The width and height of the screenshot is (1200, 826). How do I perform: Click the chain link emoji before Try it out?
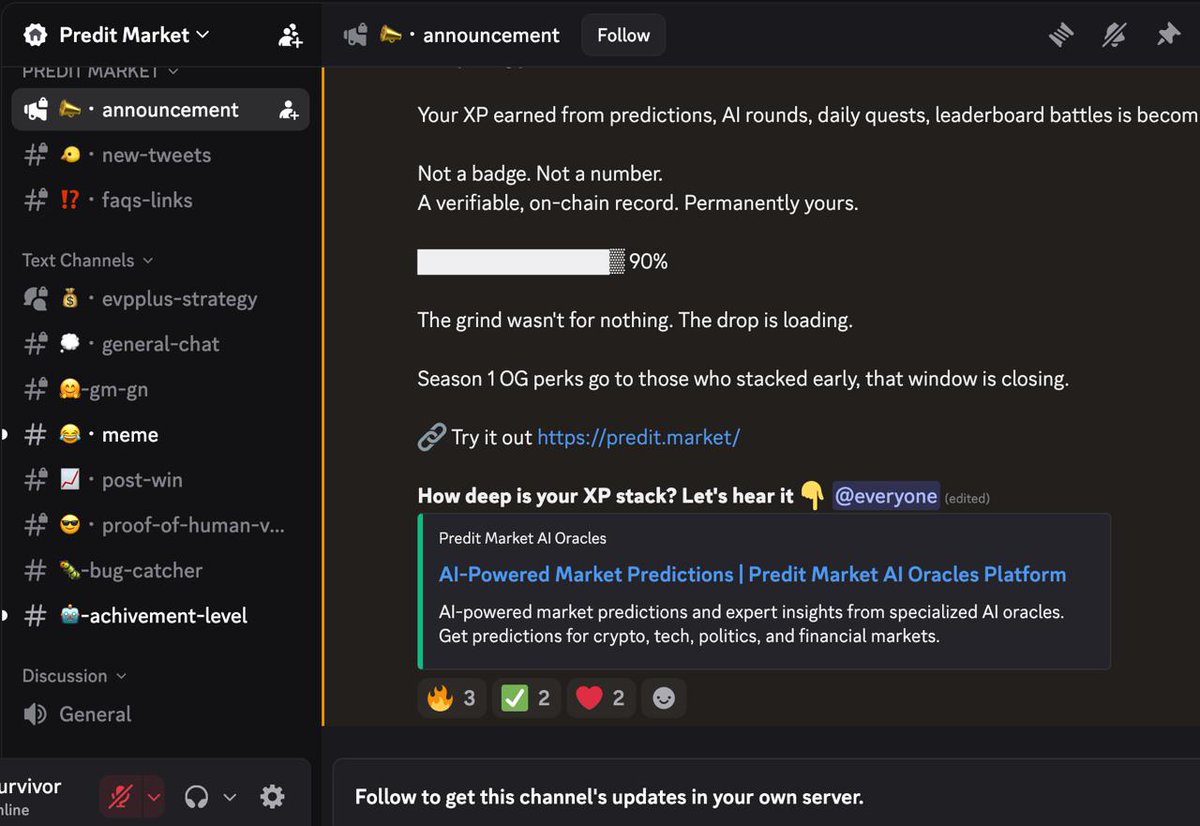pos(431,437)
